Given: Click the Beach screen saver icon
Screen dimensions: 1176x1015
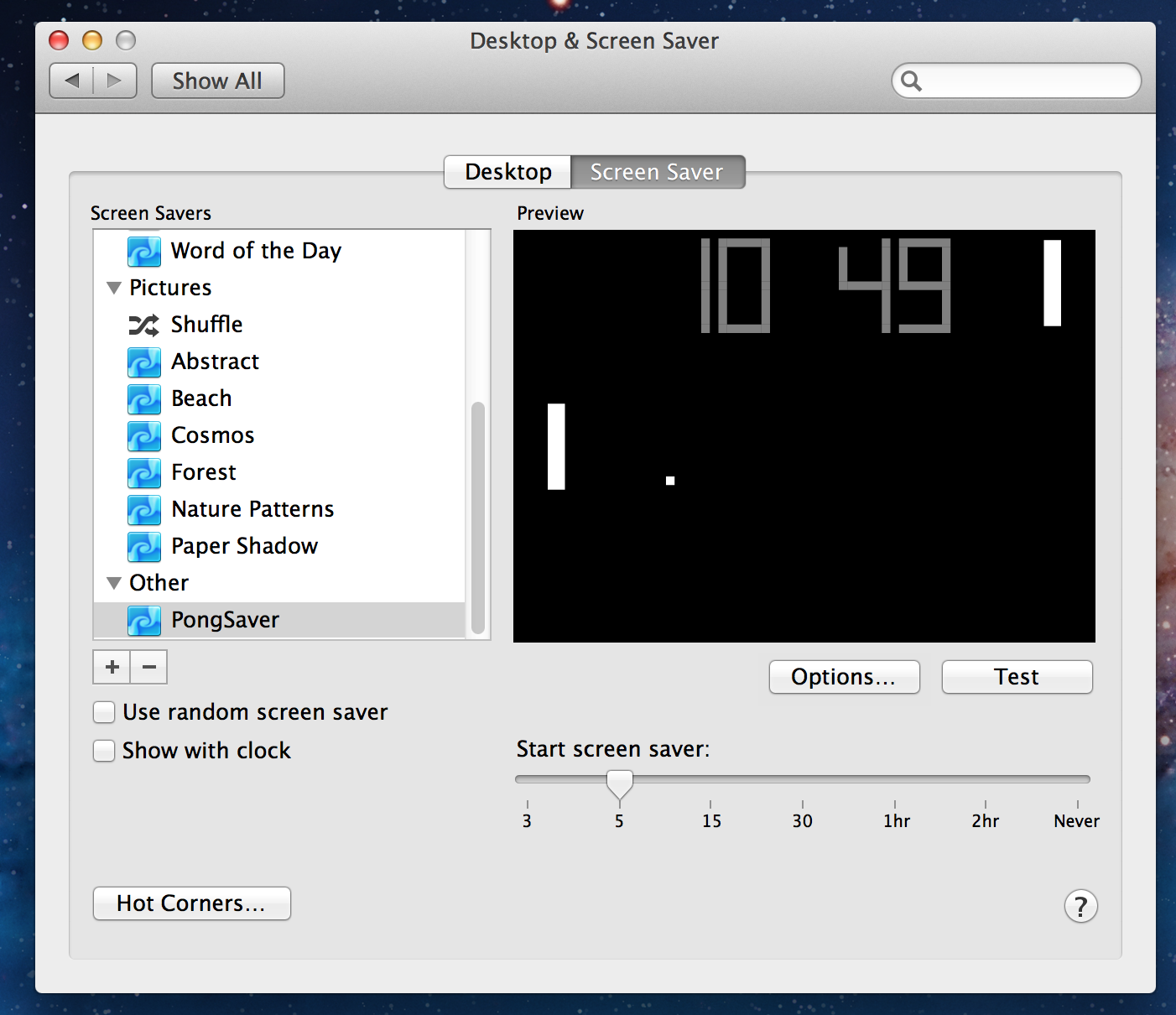Looking at the screenshot, I should click(x=144, y=398).
